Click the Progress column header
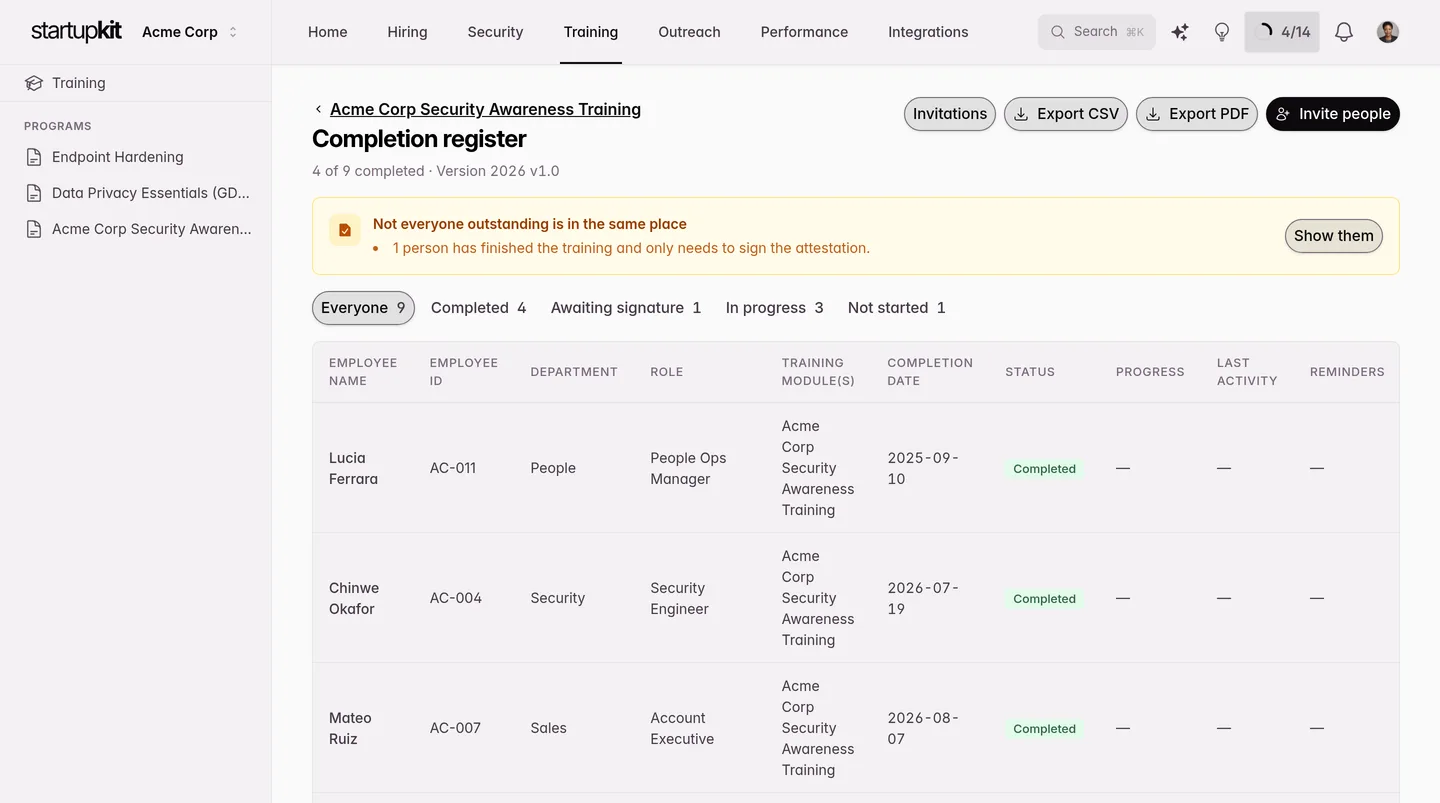The width and height of the screenshot is (1440, 803). [x=1150, y=372]
